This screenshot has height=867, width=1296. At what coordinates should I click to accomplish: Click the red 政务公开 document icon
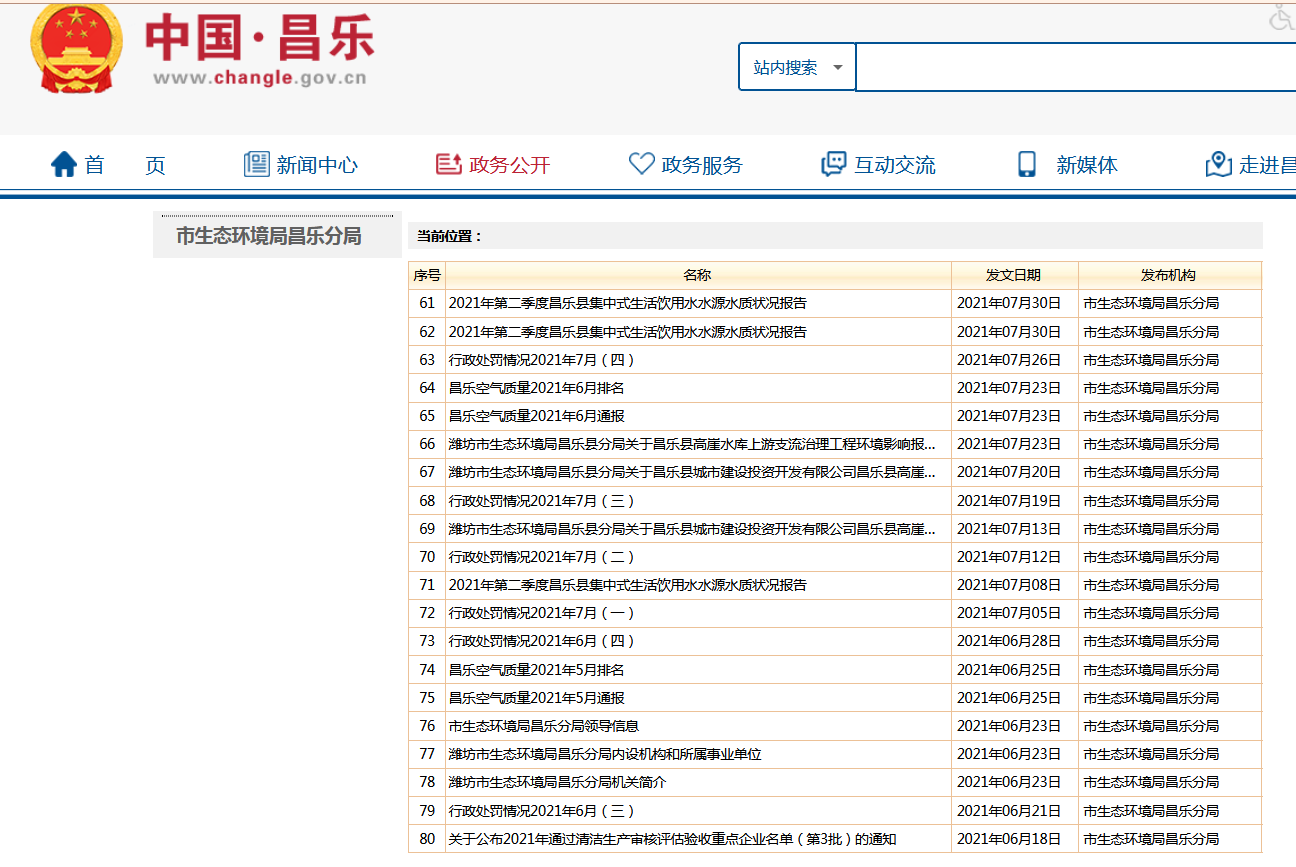(449, 165)
